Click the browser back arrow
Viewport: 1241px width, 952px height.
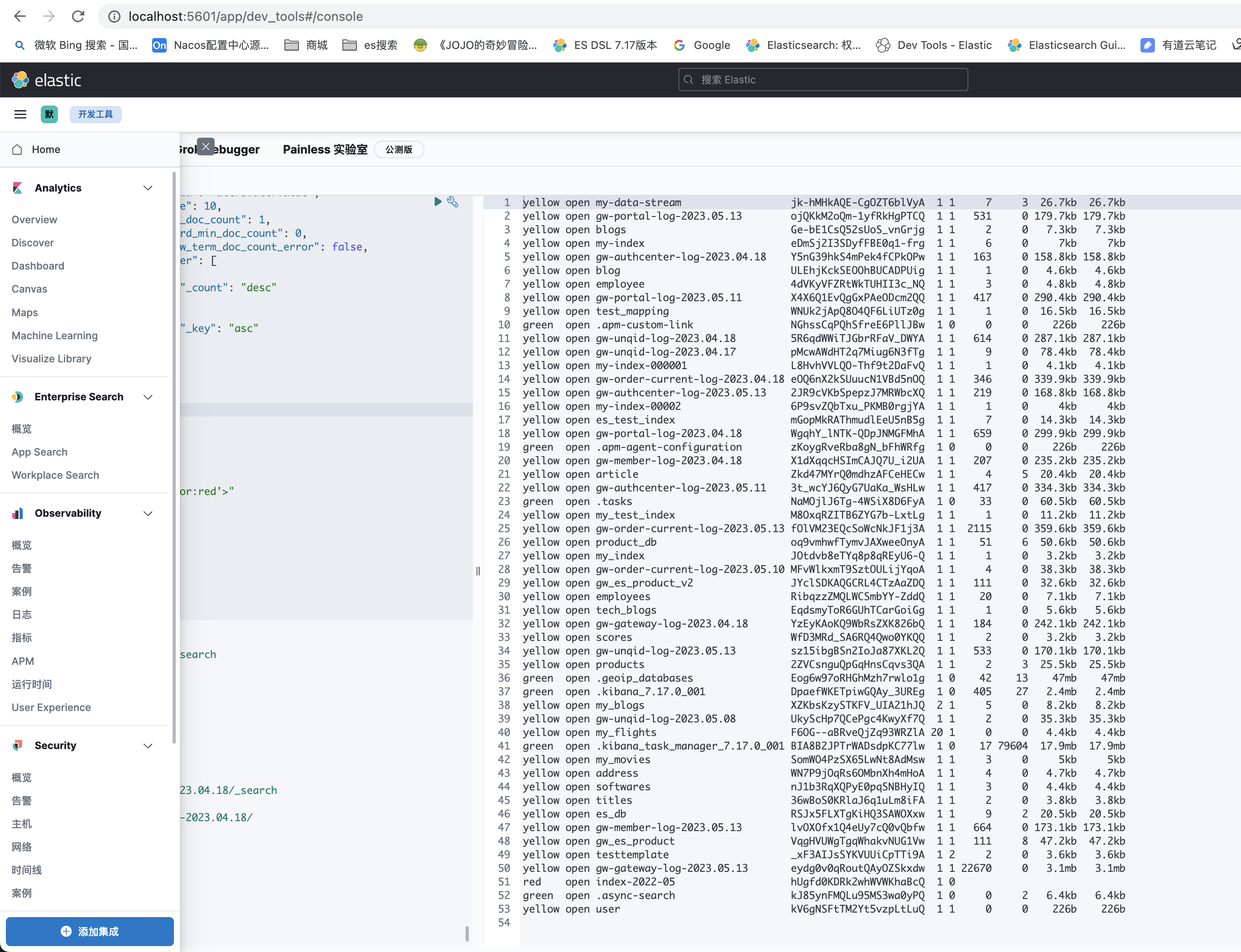pyautogui.click(x=20, y=16)
